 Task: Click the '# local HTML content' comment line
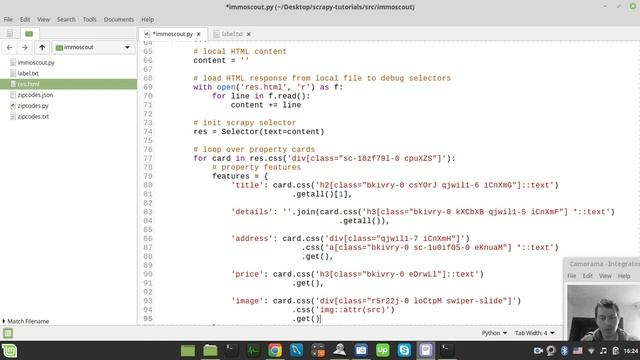coord(240,51)
